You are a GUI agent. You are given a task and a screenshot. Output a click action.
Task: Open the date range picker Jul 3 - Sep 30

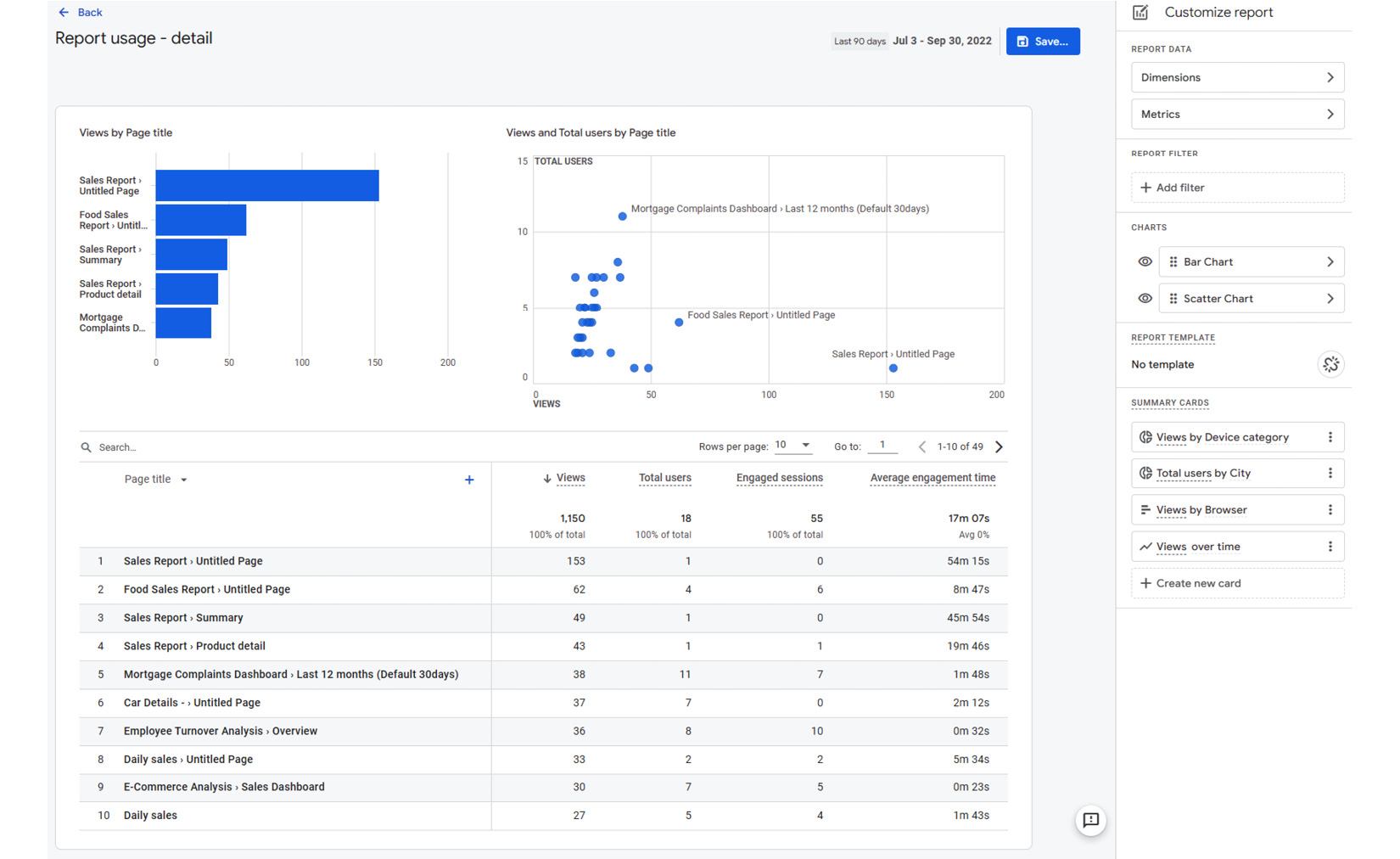coord(942,41)
